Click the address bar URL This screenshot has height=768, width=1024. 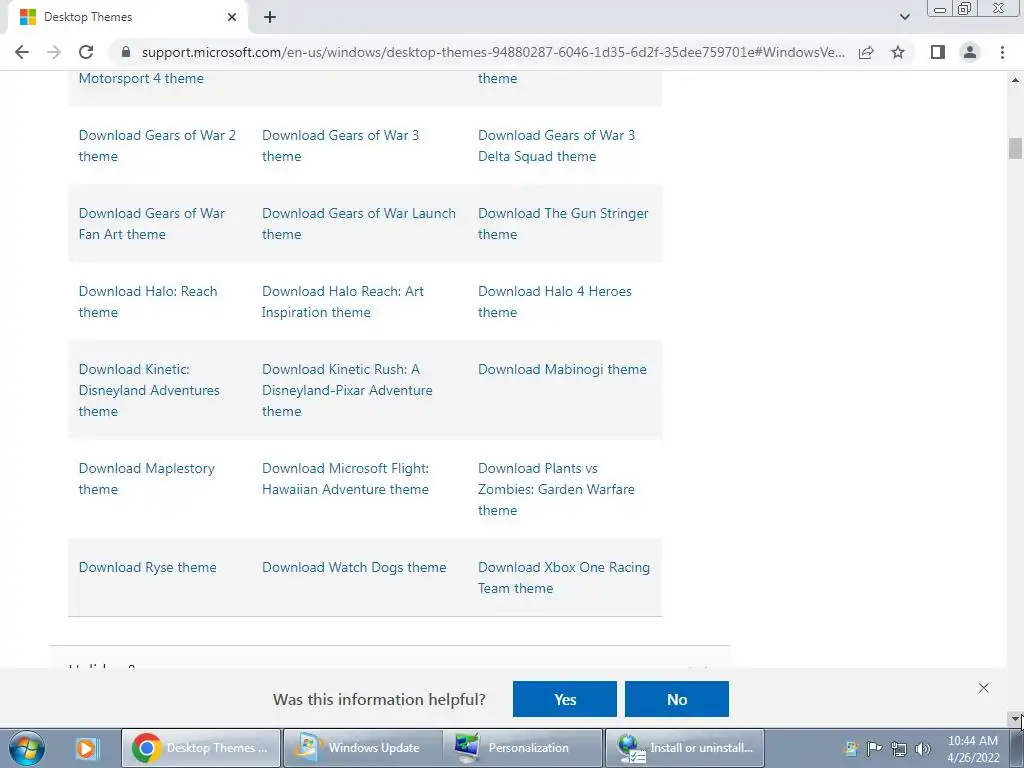(493, 52)
